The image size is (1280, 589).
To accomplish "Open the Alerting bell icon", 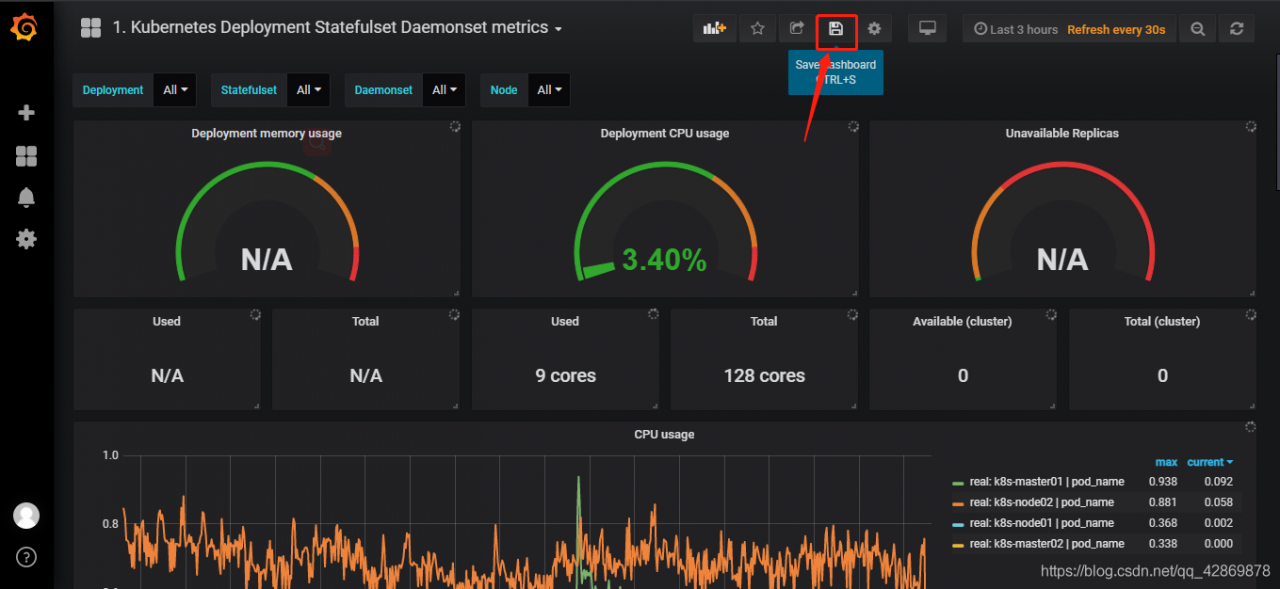I will [27, 198].
